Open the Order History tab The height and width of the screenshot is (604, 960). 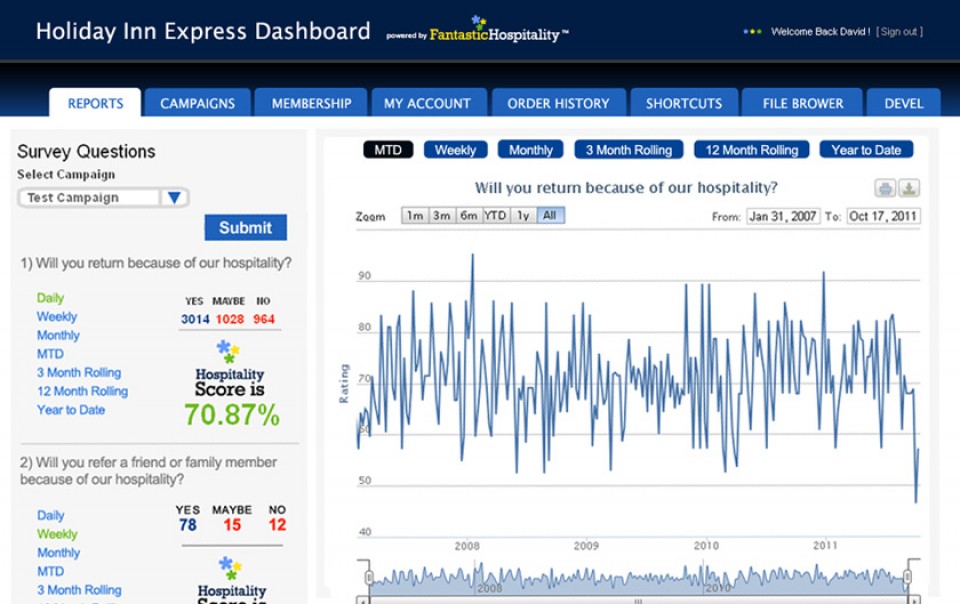click(558, 103)
